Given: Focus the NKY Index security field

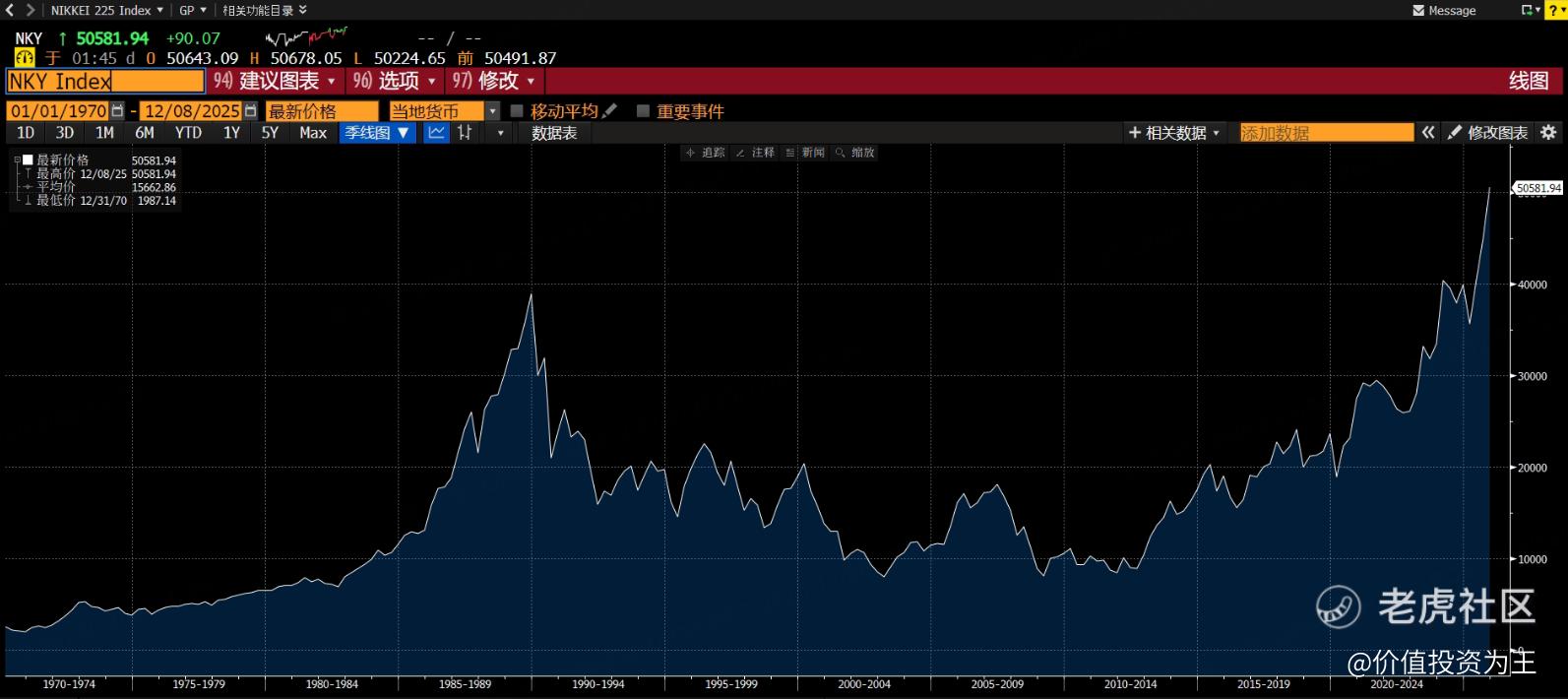Looking at the screenshot, I should click(105, 81).
